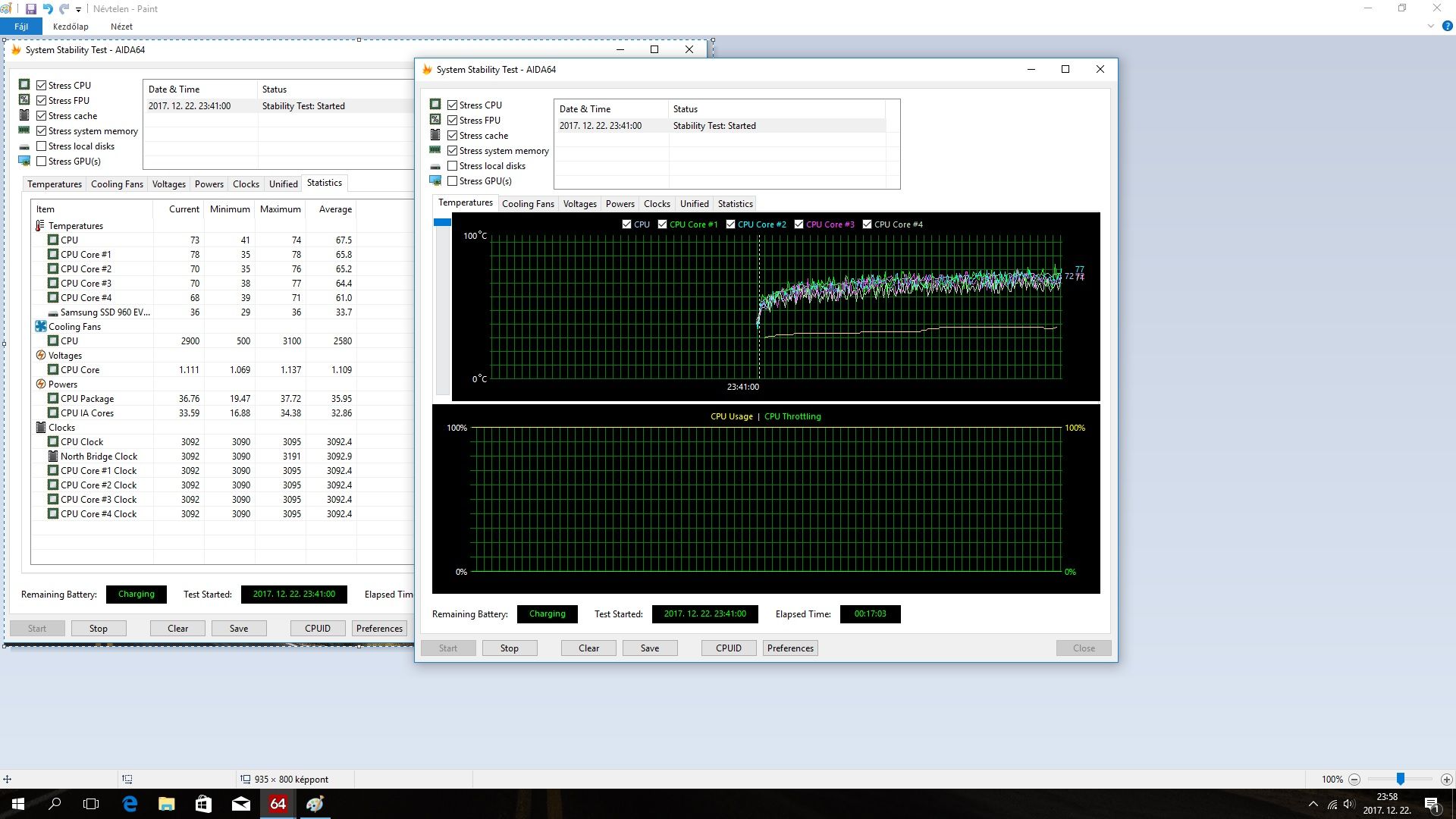Open Microsoft Edge from taskbar
The height and width of the screenshot is (819, 1456).
[130, 804]
